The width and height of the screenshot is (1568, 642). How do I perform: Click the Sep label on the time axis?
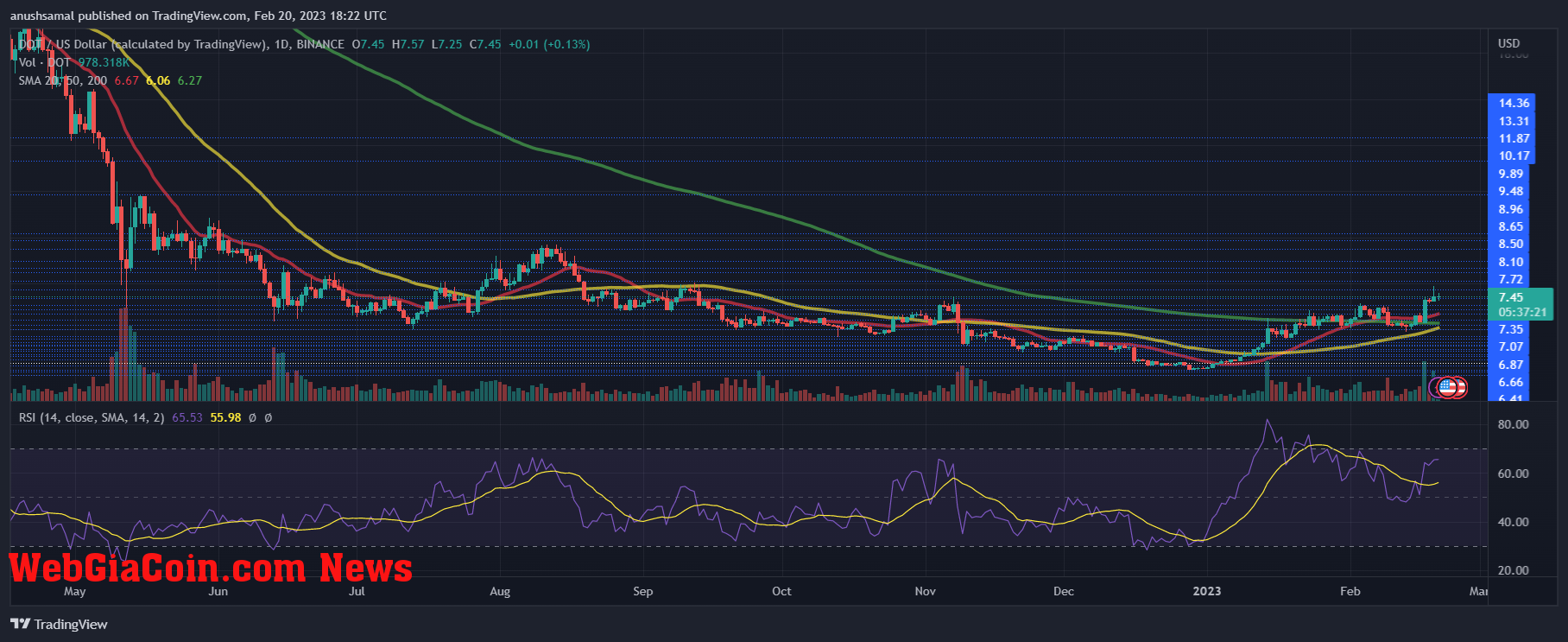[643, 591]
